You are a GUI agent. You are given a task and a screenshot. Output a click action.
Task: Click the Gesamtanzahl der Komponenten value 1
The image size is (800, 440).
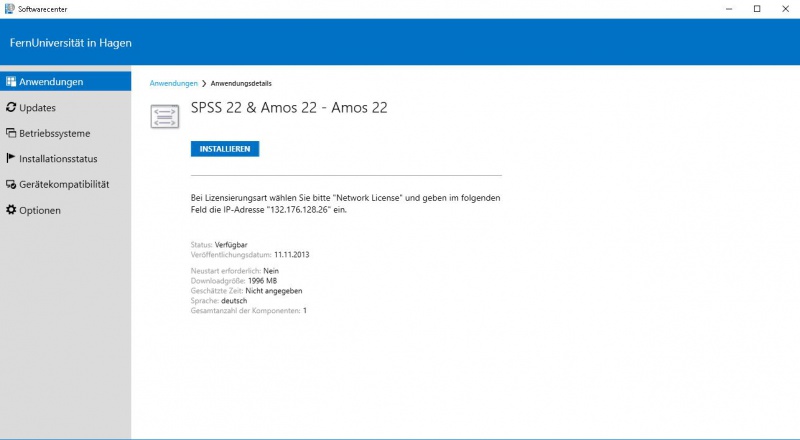(305, 310)
